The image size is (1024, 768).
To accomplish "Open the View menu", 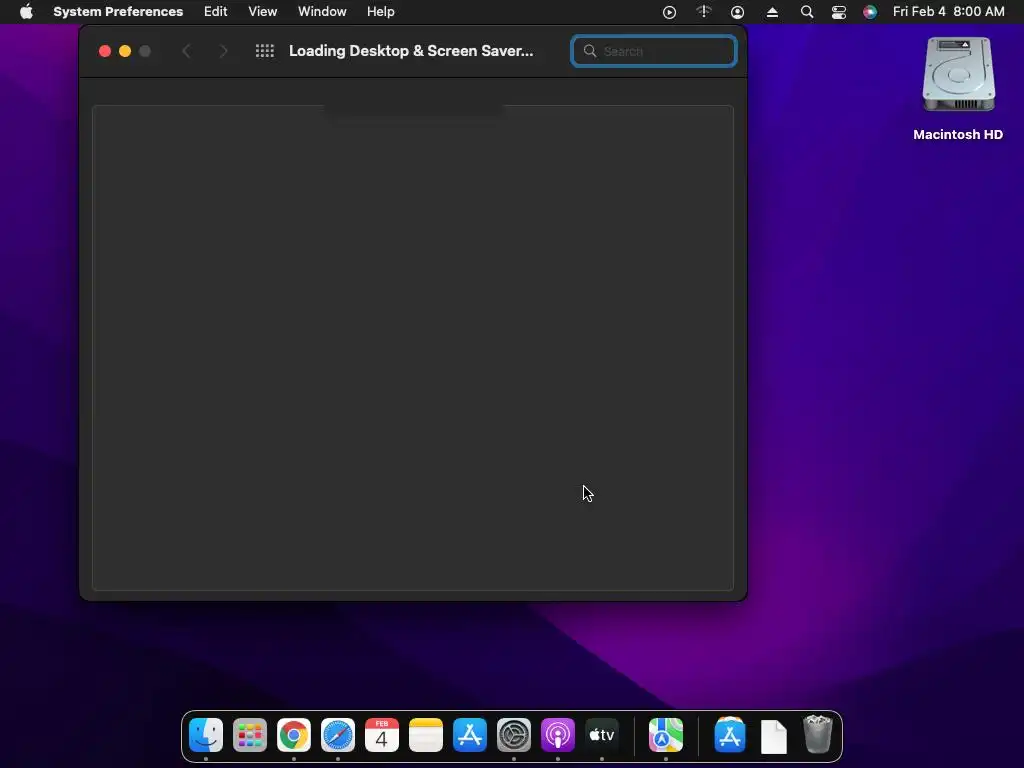I will pyautogui.click(x=263, y=12).
